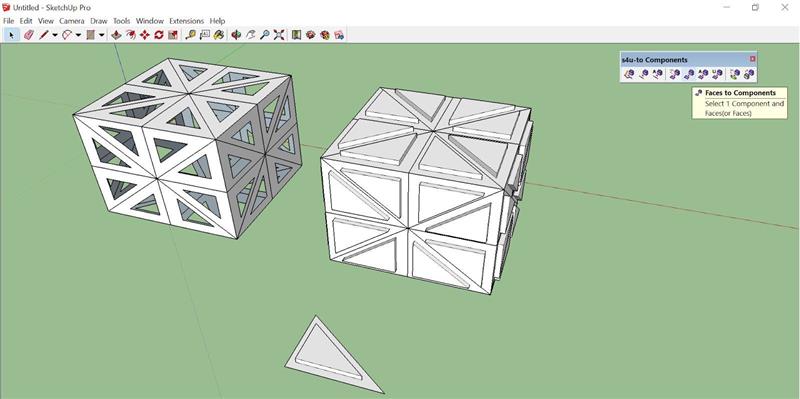This screenshot has height=399, width=800.
Task: Pick the pink Eraser tool
Action: click(29, 35)
